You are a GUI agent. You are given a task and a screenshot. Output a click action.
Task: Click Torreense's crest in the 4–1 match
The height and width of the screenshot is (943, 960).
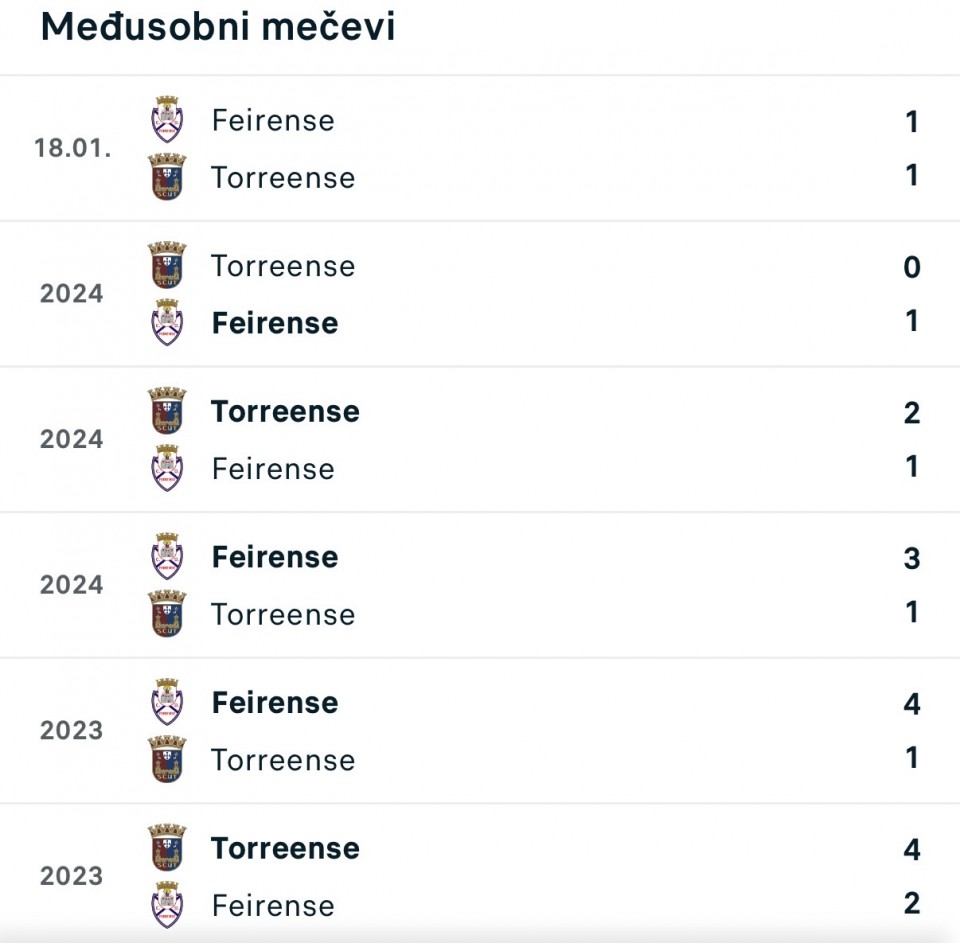pyautogui.click(x=167, y=760)
